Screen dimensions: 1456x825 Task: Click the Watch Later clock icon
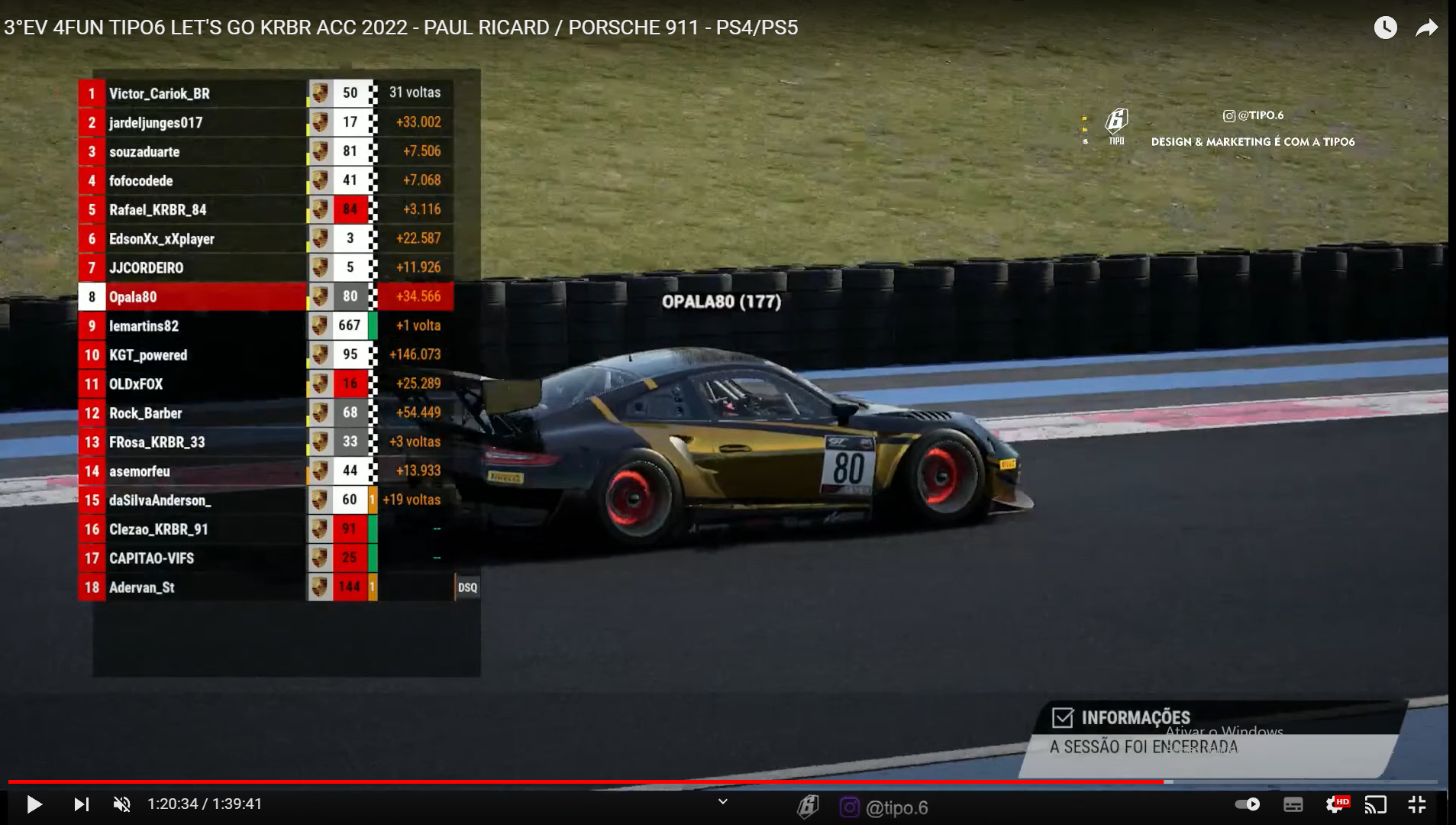1385,27
